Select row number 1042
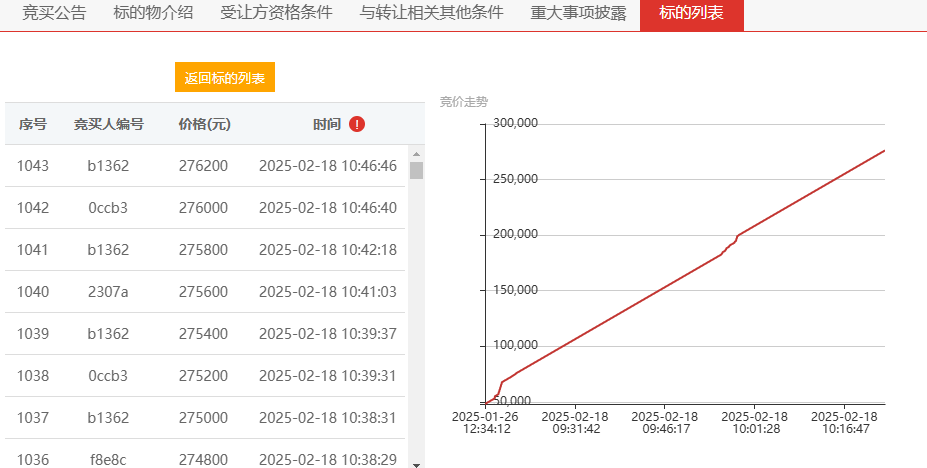927x468 pixels. [x=33, y=208]
